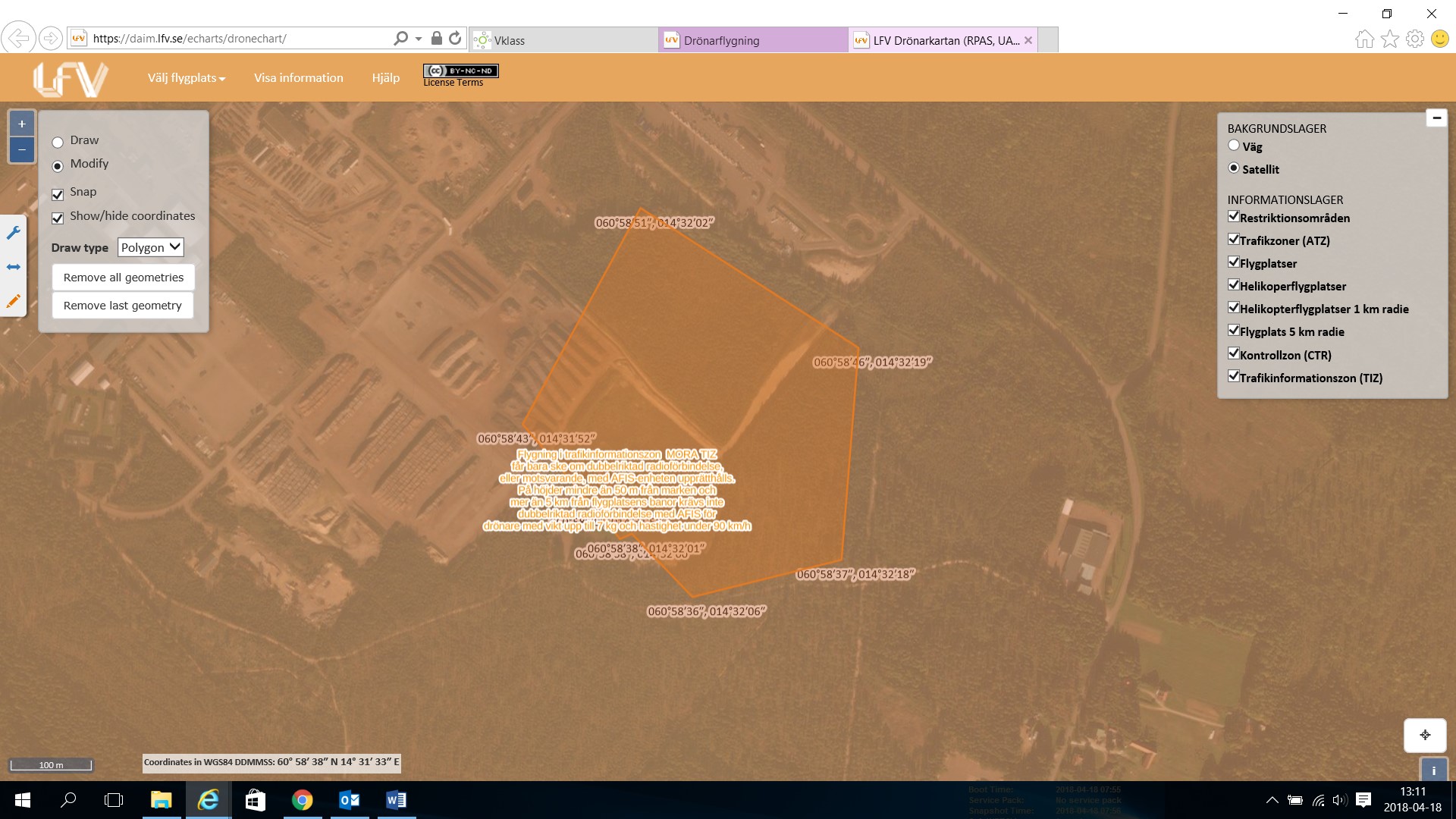Close the LFV Drönarkartan tab
The image size is (1456, 819).
coord(1028,40)
